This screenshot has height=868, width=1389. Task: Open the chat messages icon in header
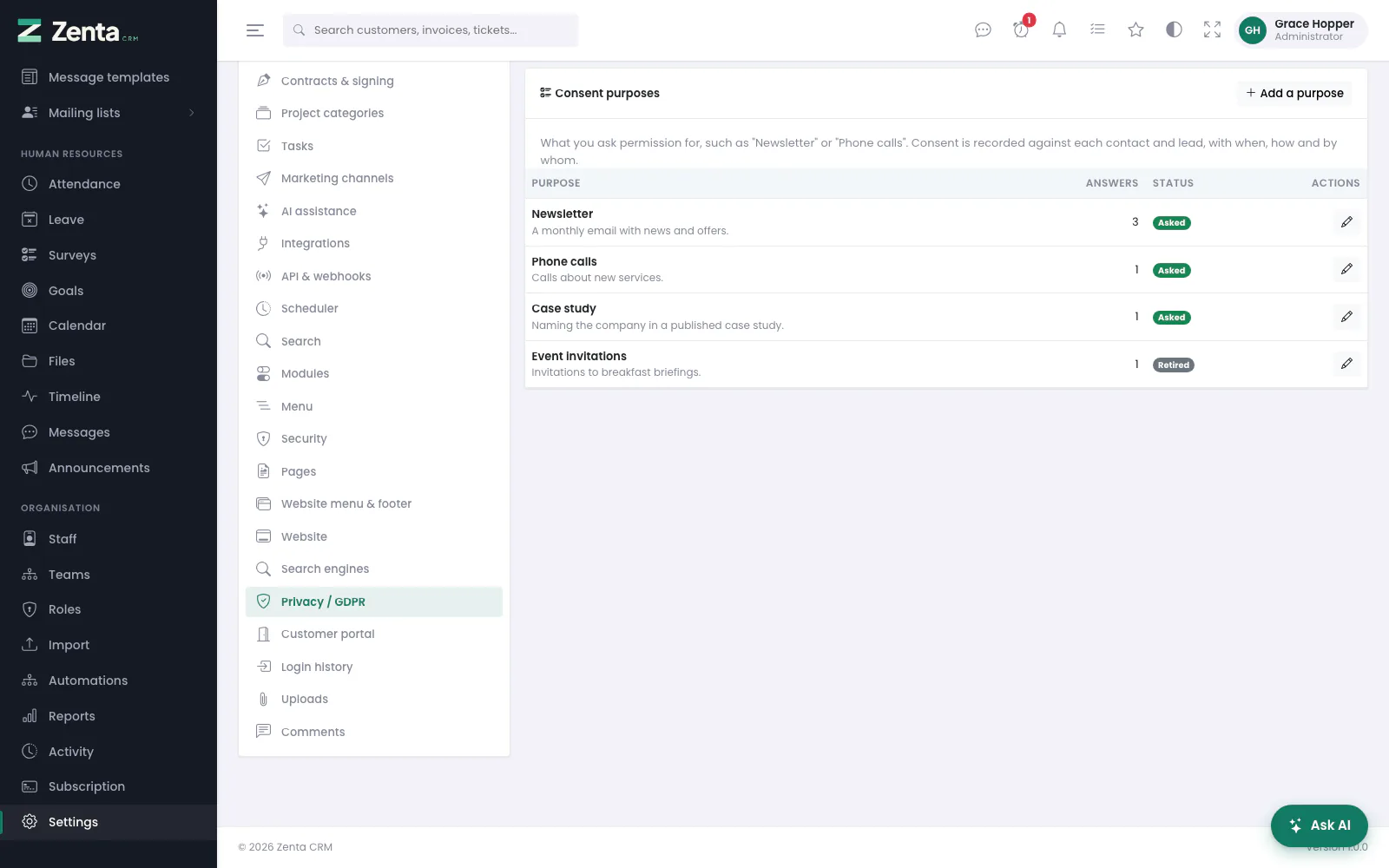(x=983, y=30)
